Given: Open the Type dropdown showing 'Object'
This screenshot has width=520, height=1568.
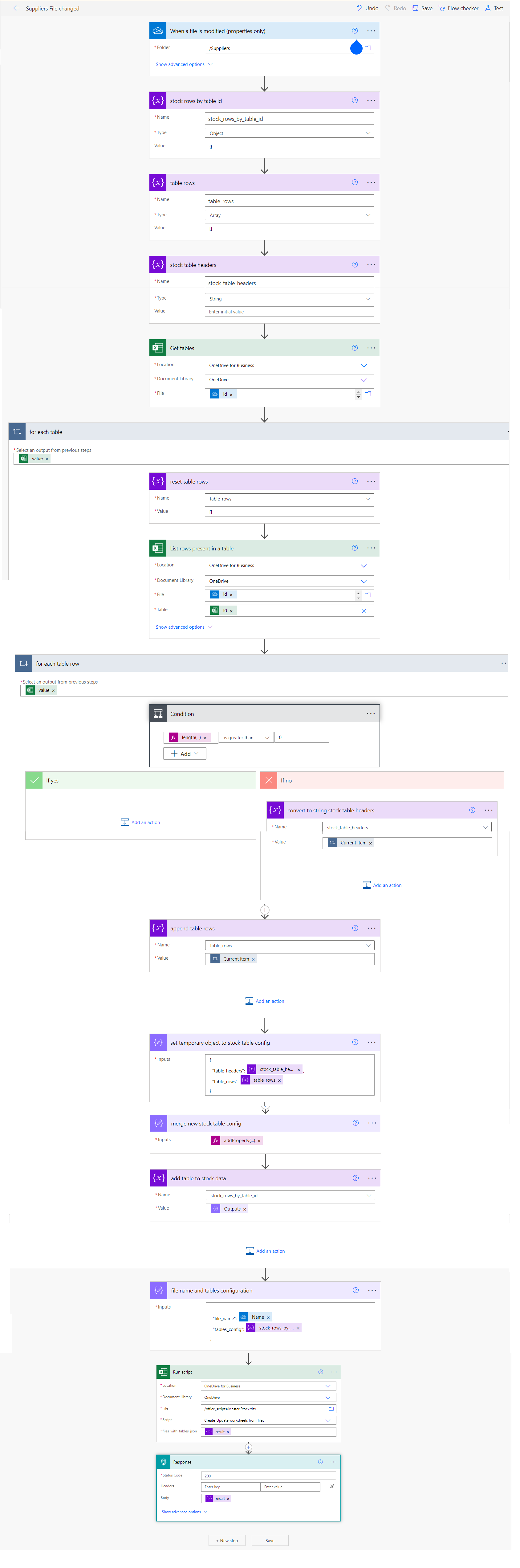Looking at the screenshot, I should click(x=289, y=133).
